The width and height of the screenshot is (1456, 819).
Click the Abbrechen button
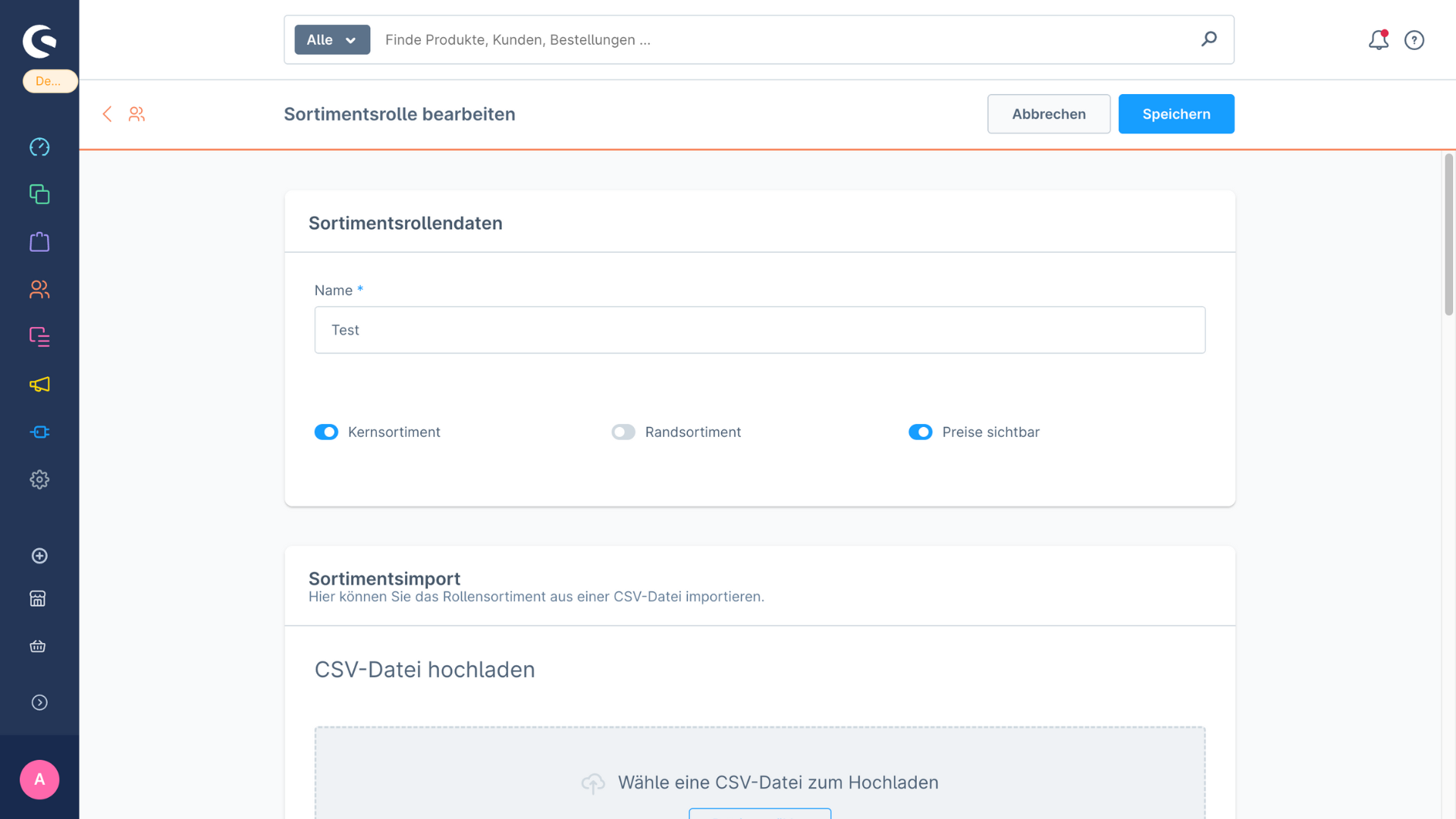pyautogui.click(x=1048, y=114)
